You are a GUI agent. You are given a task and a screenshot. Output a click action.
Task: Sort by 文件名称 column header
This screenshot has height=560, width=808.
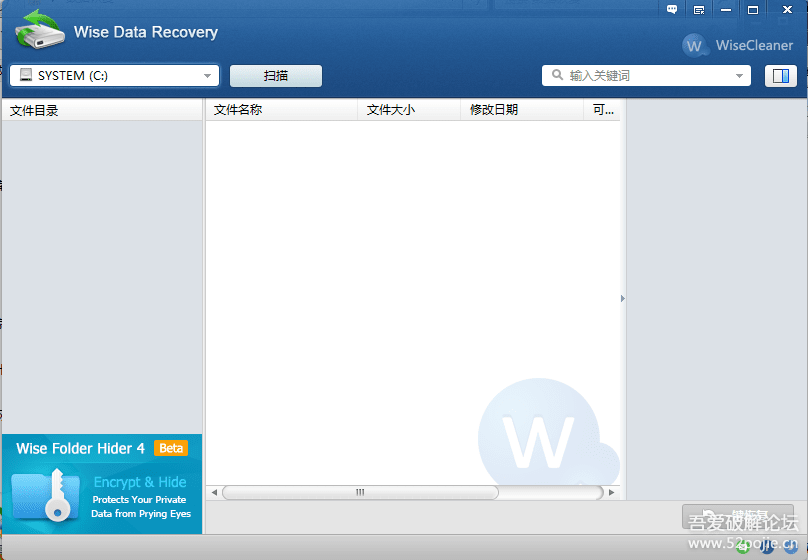[x=281, y=110]
